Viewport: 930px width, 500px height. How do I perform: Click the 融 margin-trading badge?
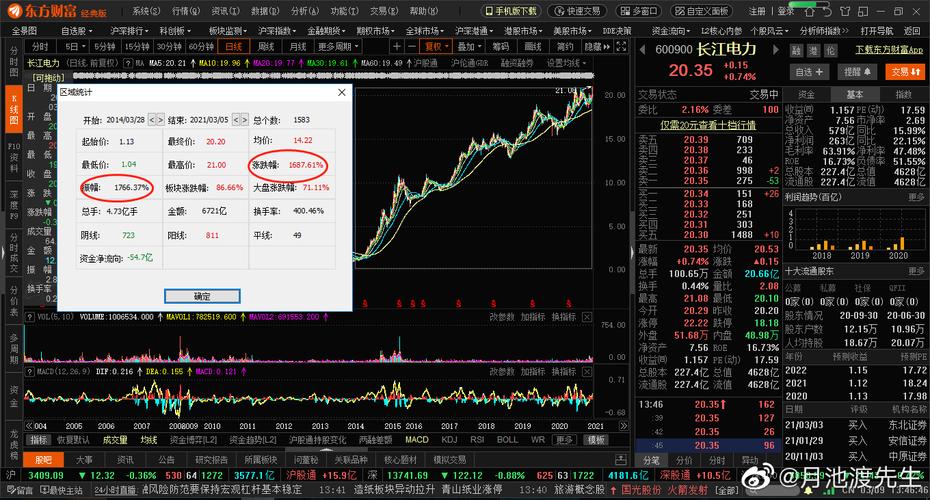click(795, 51)
